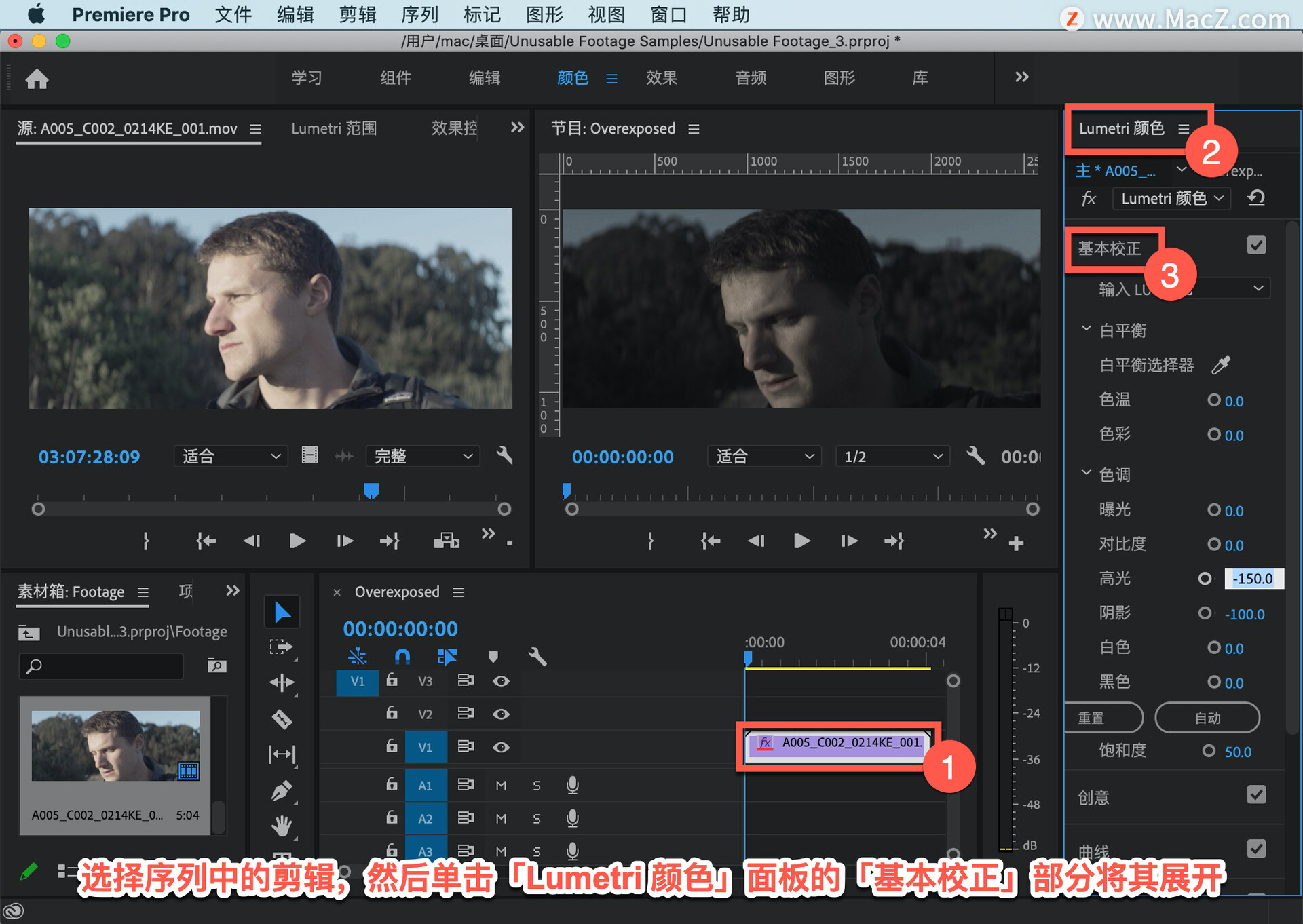Click the 阴影 slider handle

coord(1204,613)
